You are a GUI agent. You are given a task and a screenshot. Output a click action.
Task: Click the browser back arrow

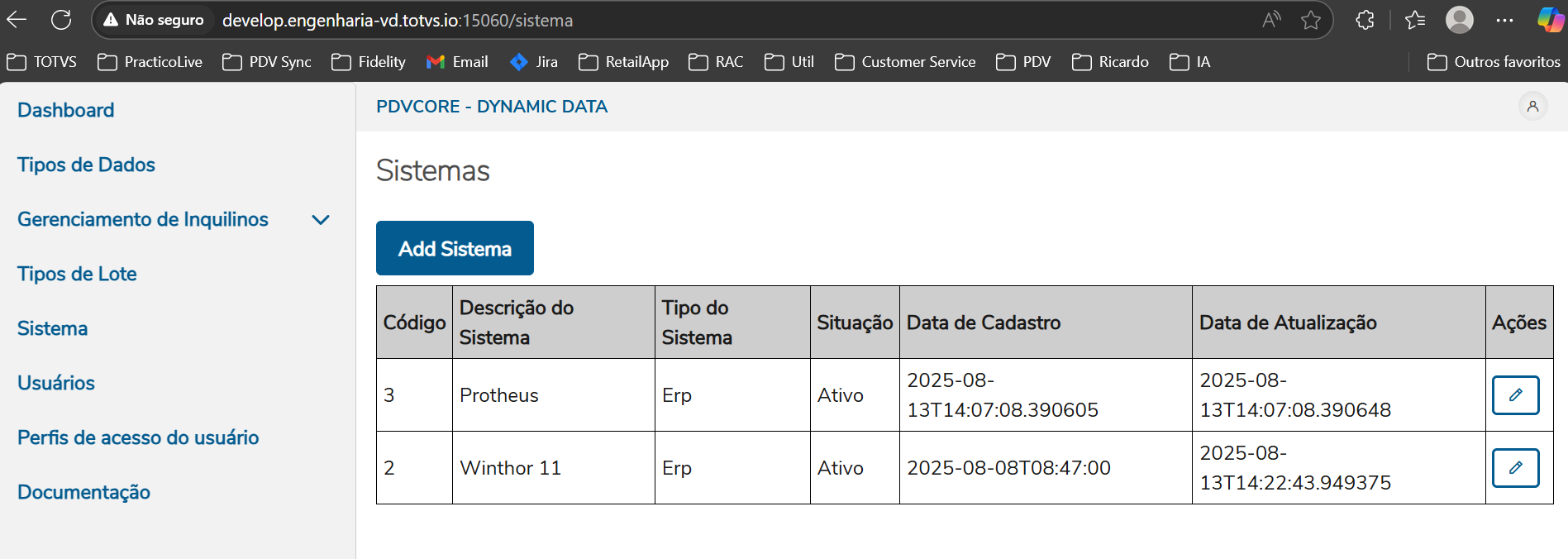coord(17,20)
